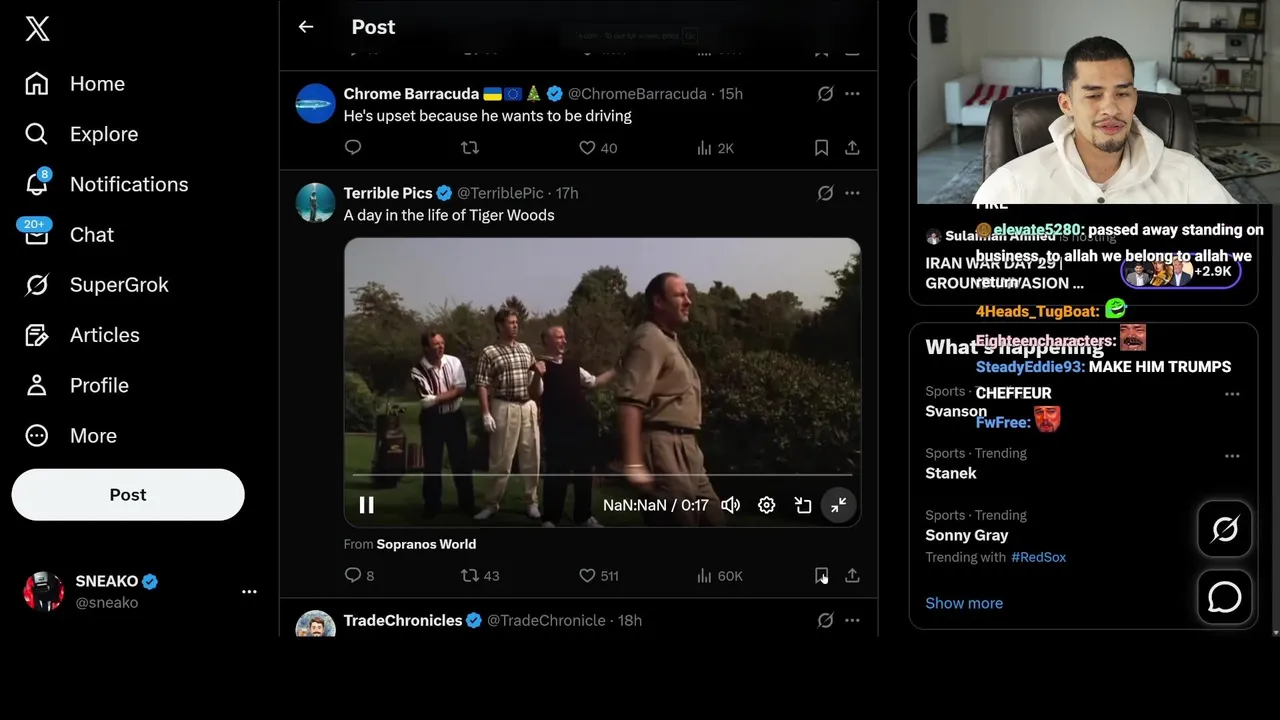Open Stanek trend options dots
Viewport: 1280px width, 720px height.
coord(1232,456)
